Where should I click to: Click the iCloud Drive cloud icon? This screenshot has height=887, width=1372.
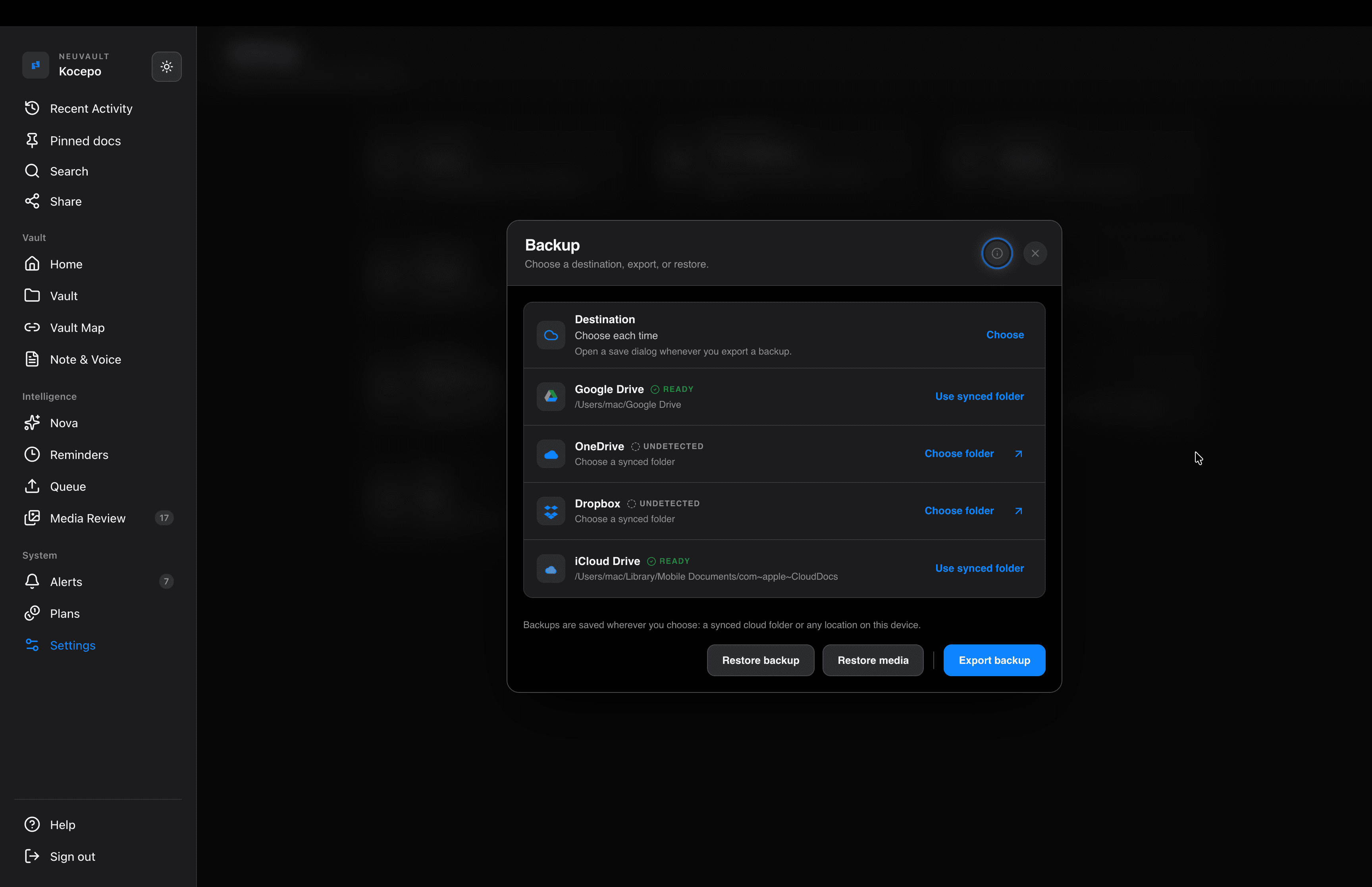(x=550, y=569)
